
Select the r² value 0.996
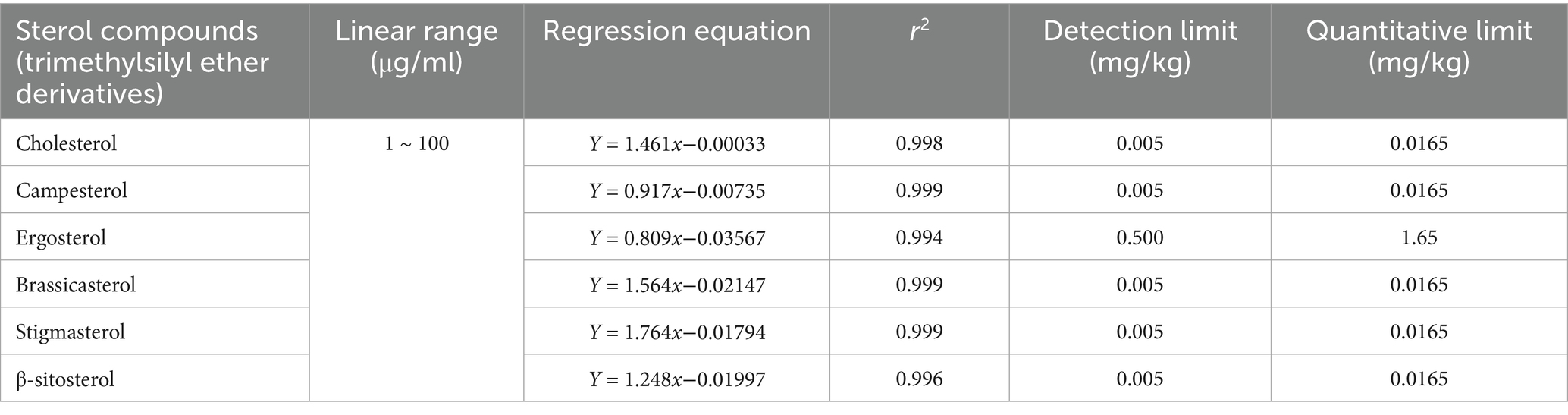click(919, 379)
